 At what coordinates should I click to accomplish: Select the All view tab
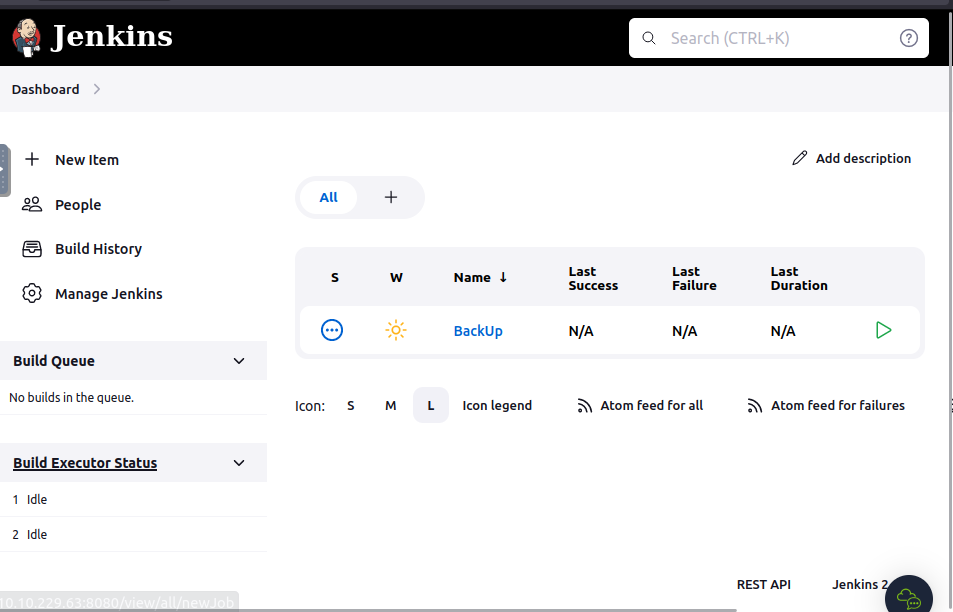(328, 198)
